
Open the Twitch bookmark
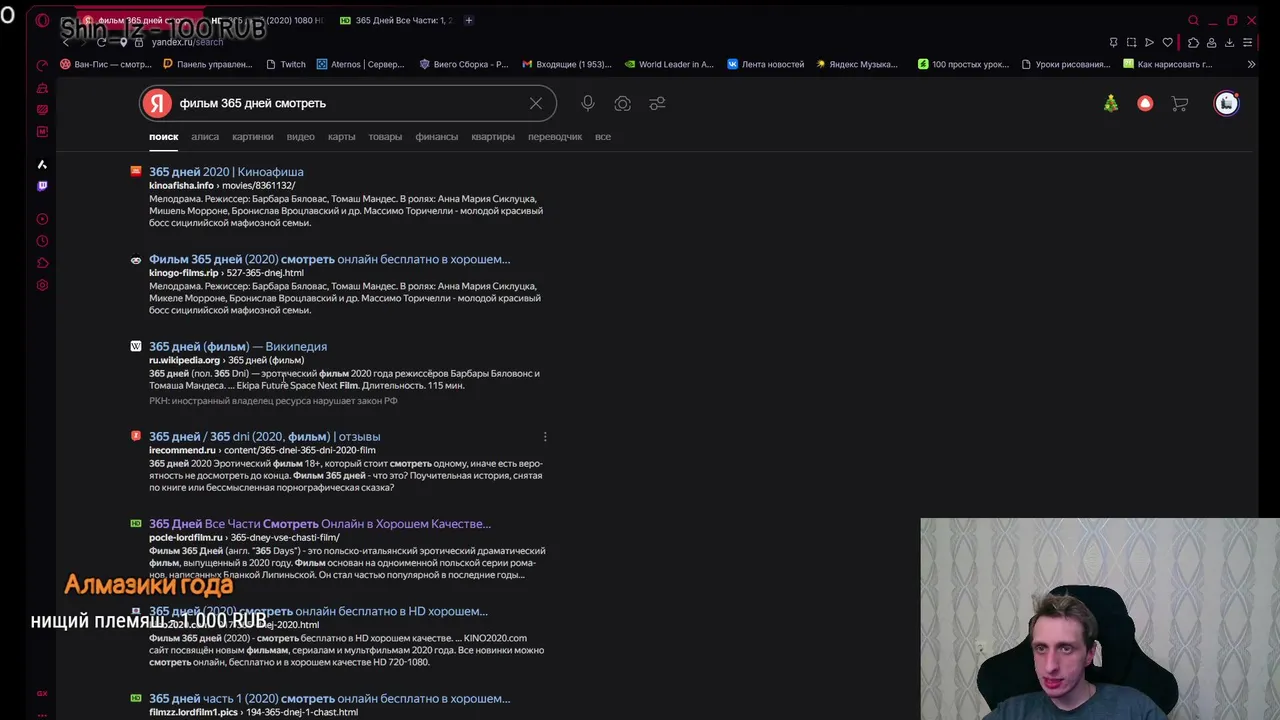[286, 64]
